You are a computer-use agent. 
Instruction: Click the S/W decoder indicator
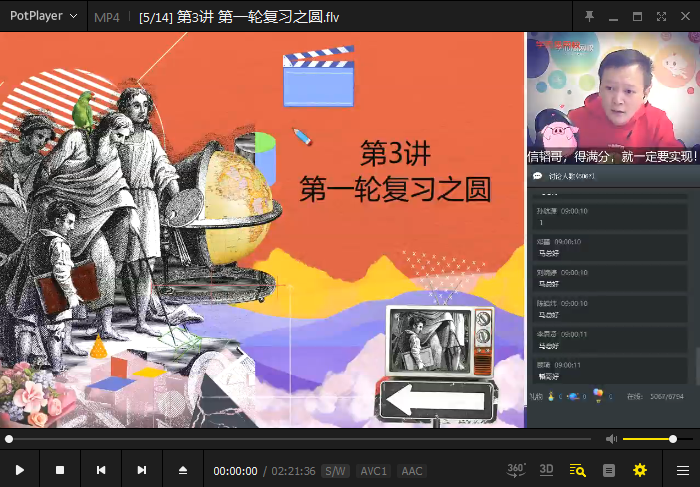pos(336,471)
